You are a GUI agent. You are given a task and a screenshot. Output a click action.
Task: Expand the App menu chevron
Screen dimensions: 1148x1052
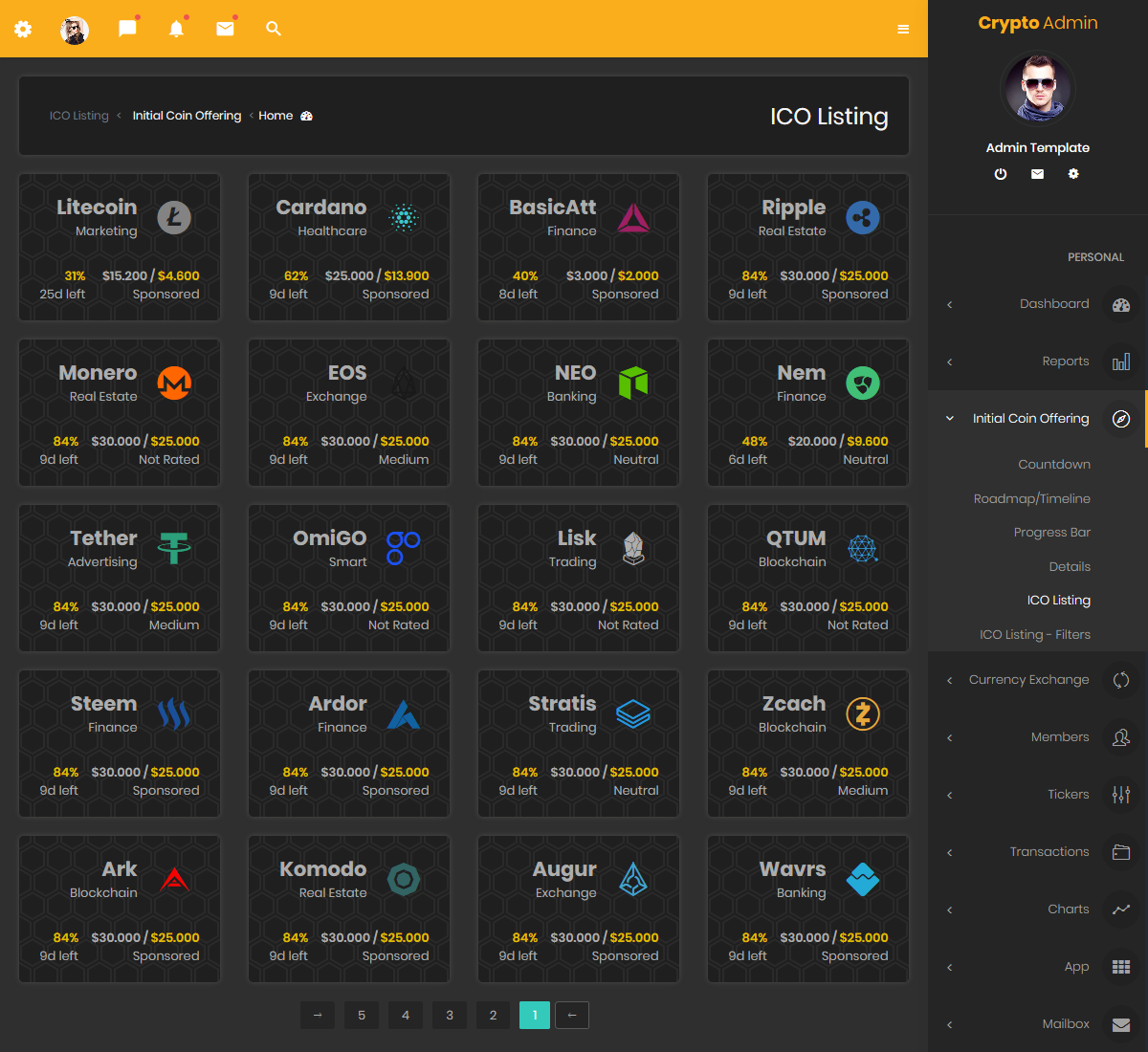coord(950,968)
